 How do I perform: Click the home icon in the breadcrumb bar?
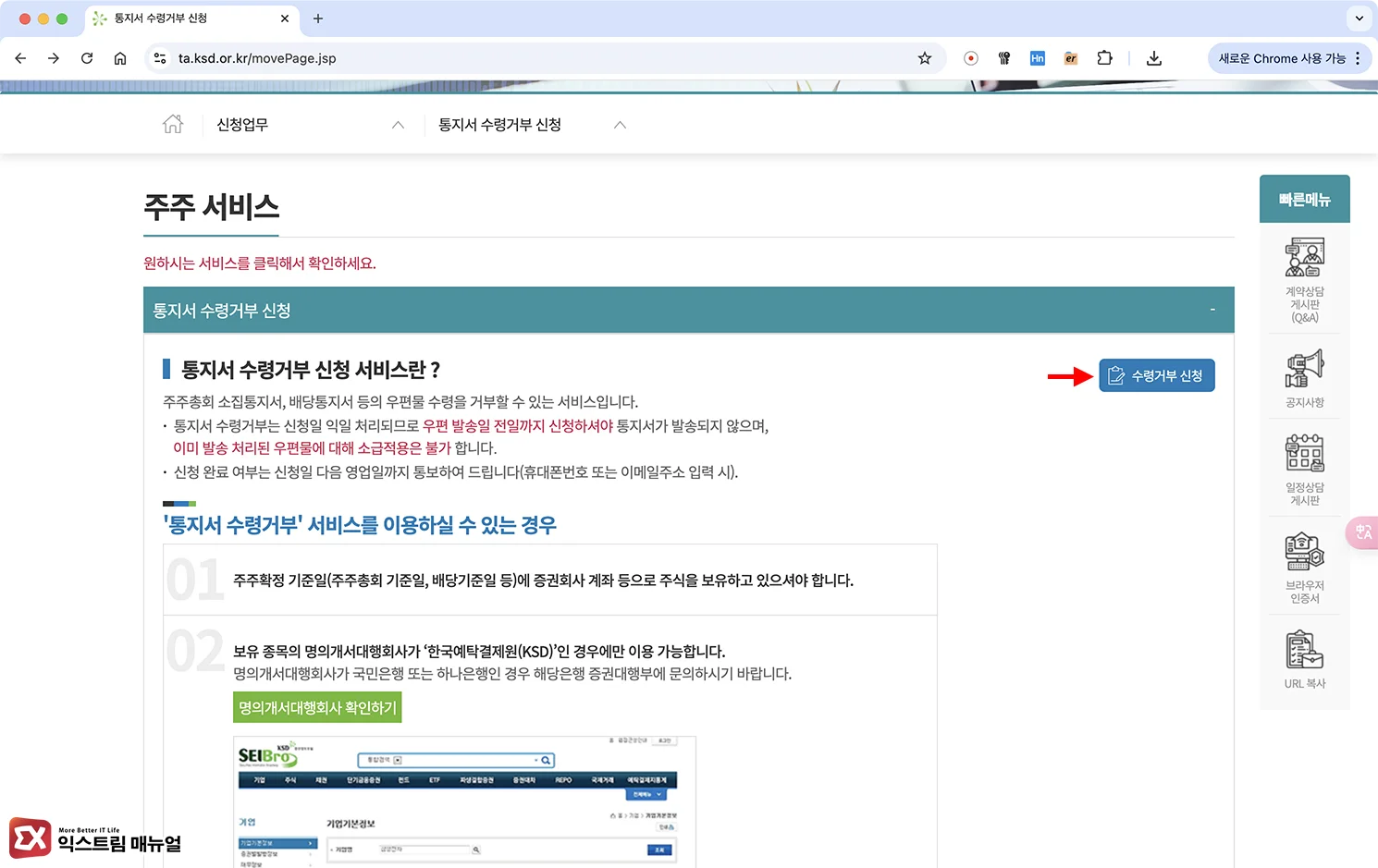coord(173,124)
